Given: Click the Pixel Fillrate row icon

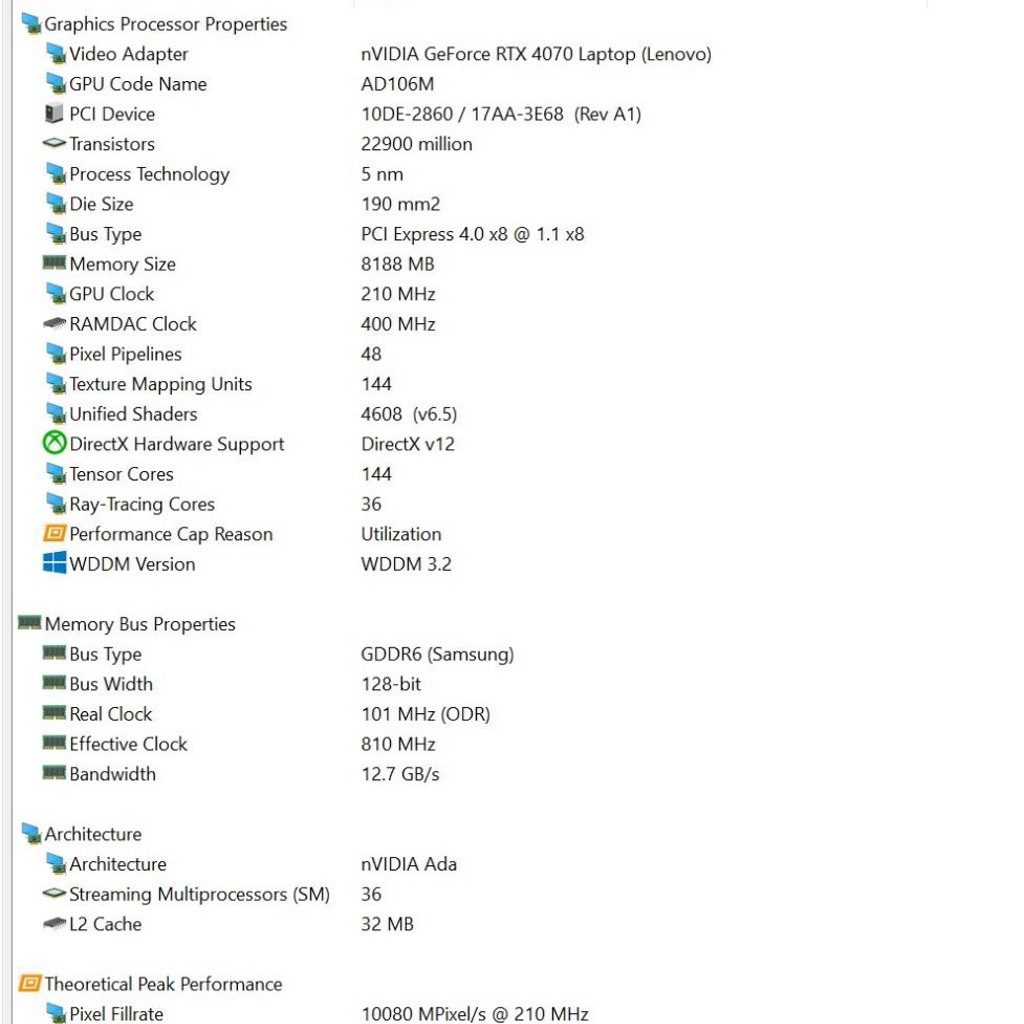Looking at the screenshot, I should [x=56, y=1014].
